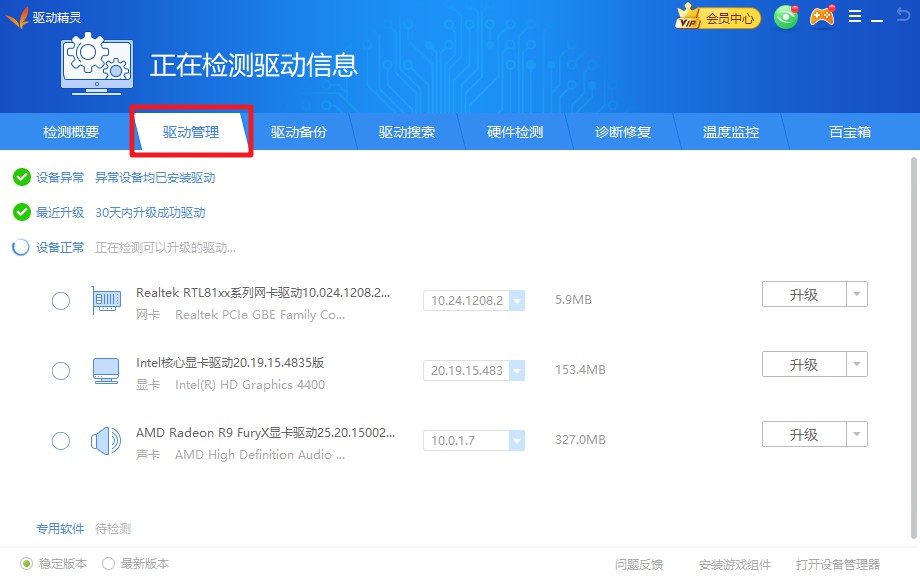
Task: Open the VIP 会员中心 badge
Action: [718, 18]
